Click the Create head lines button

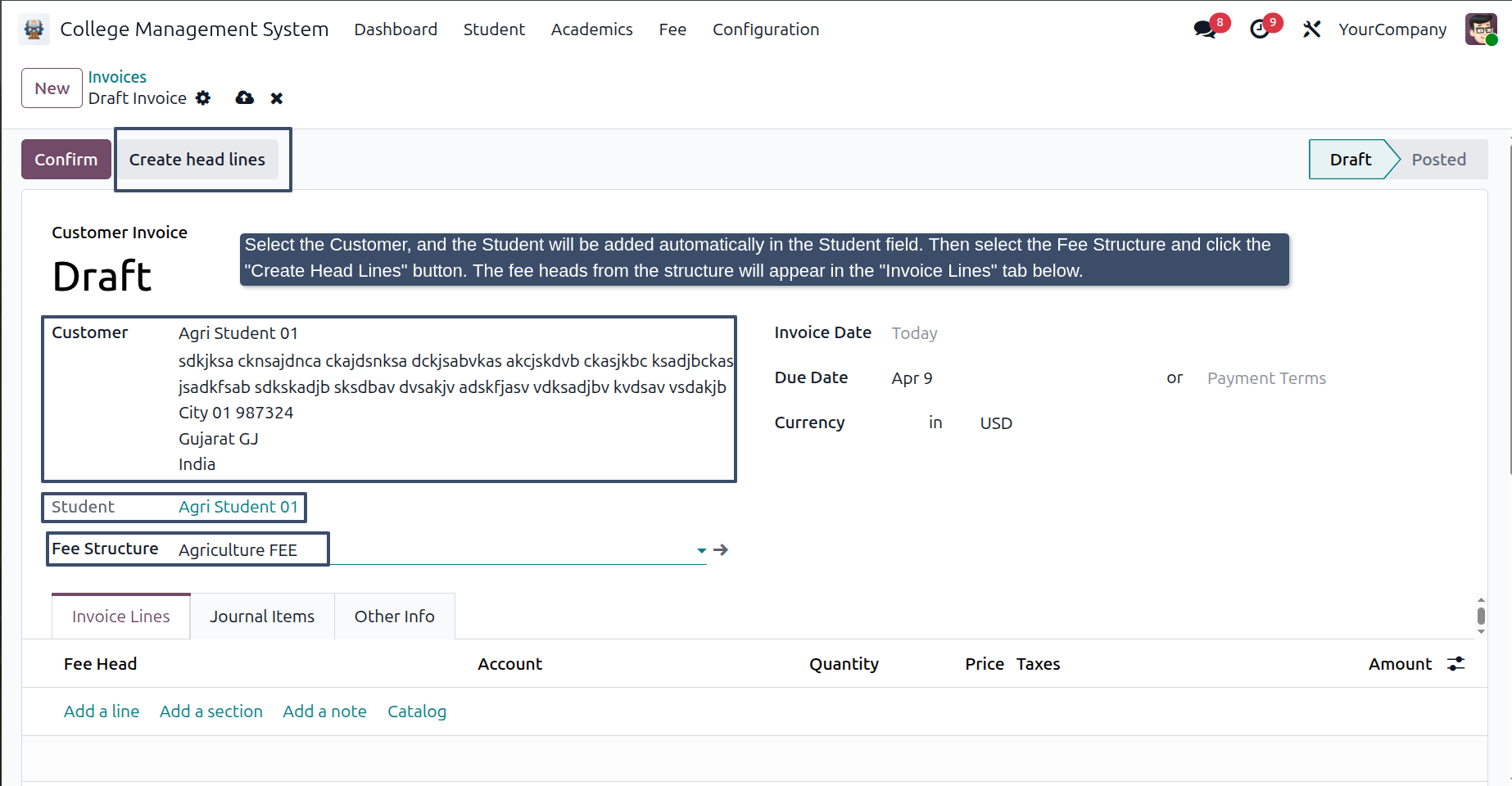197,160
